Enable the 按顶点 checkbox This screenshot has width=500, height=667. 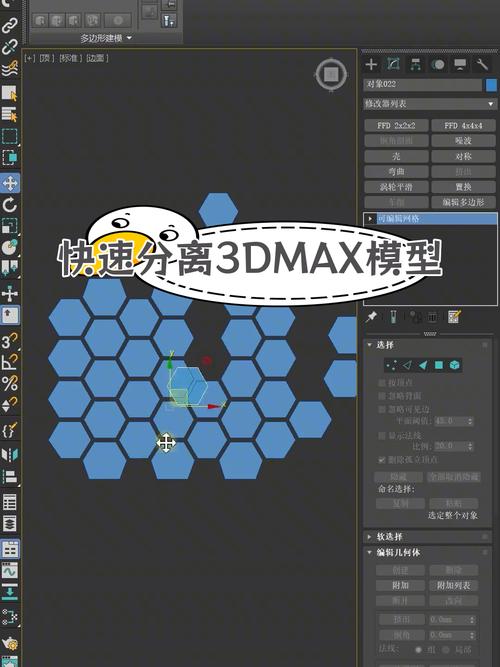tap(382, 383)
